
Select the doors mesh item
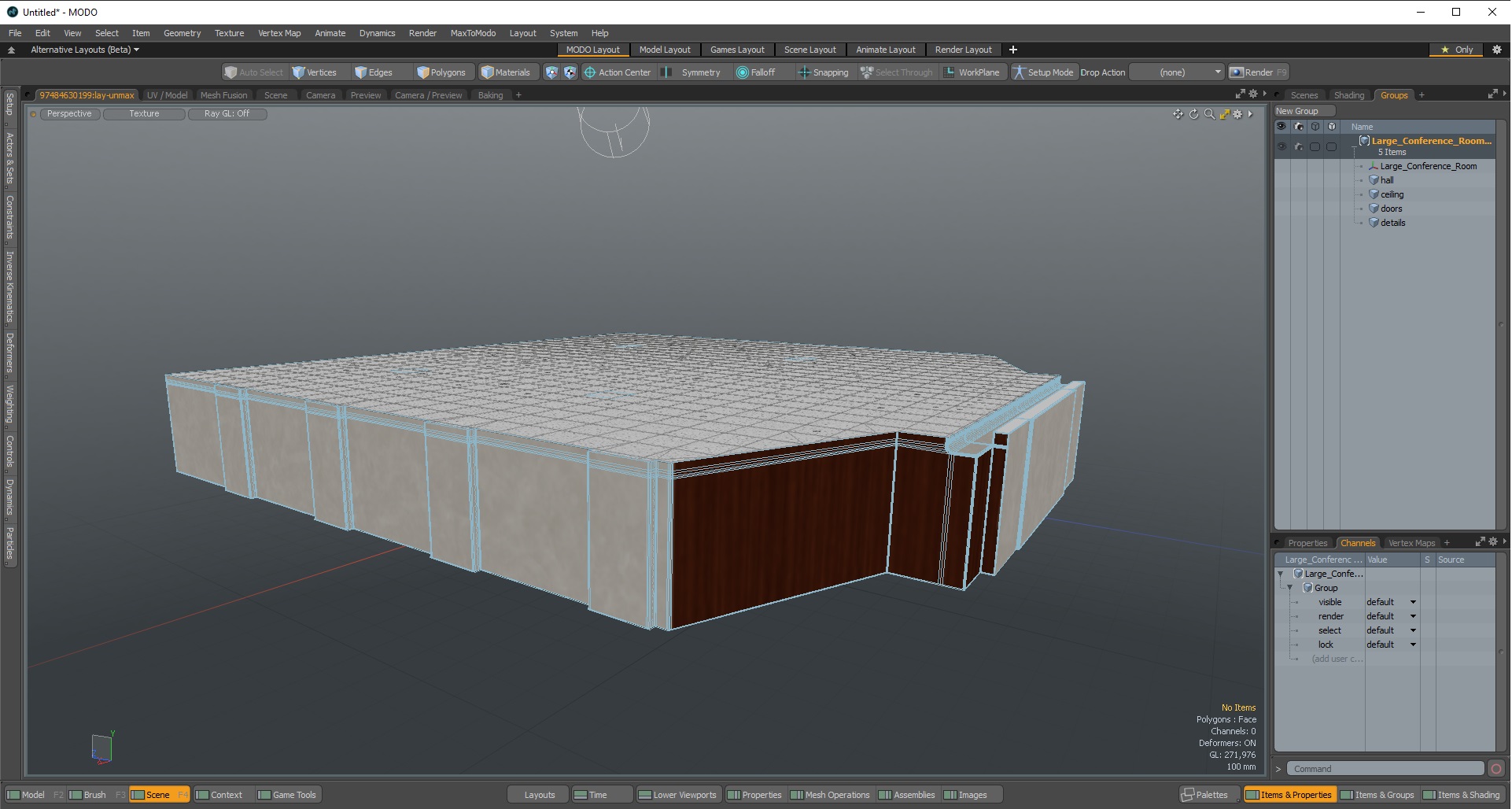(x=1390, y=209)
